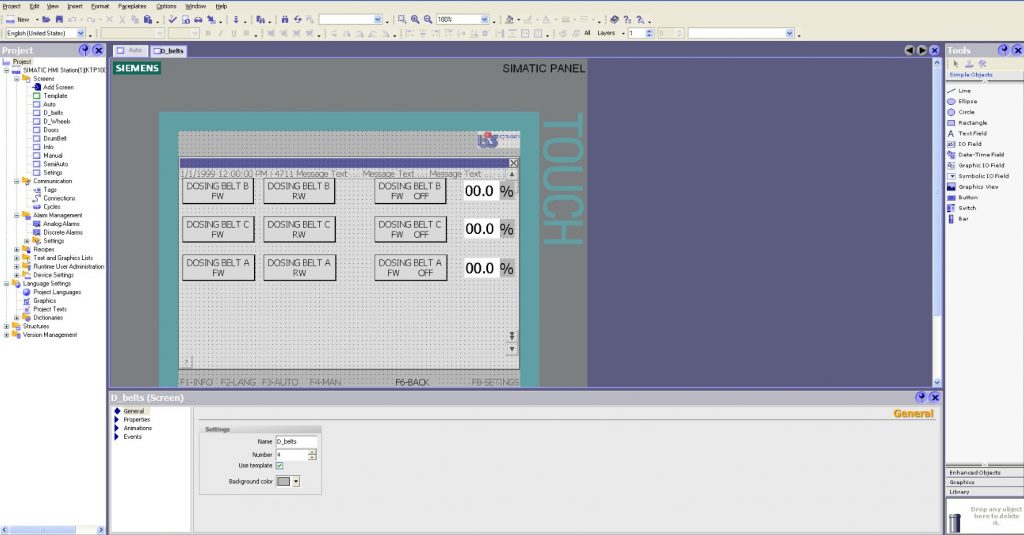Click the DOSING BELT C RW button
The height and width of the screenshot is (535, 1024).
tap(299, 229)
